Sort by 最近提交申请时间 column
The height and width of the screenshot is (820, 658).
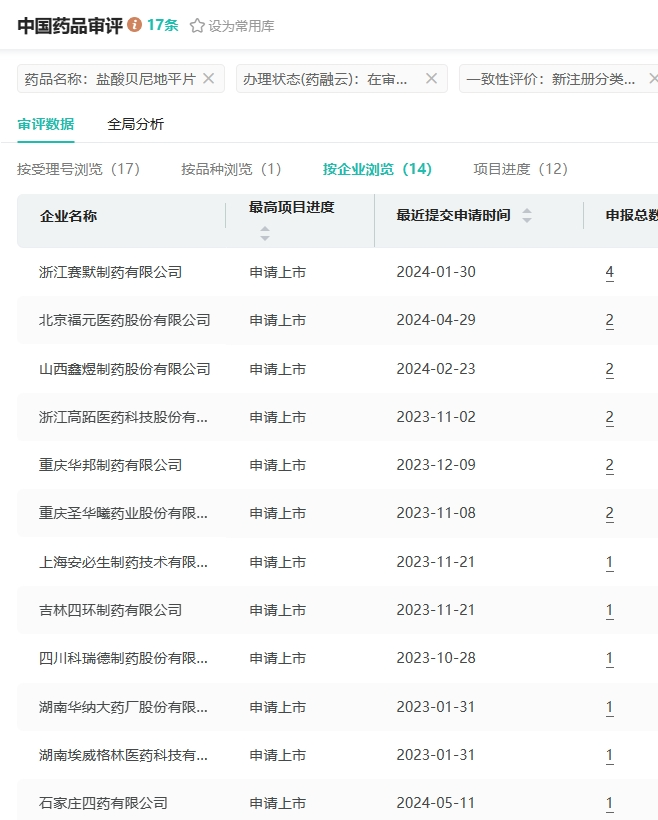pyautogui.click(x=527, y=216)
